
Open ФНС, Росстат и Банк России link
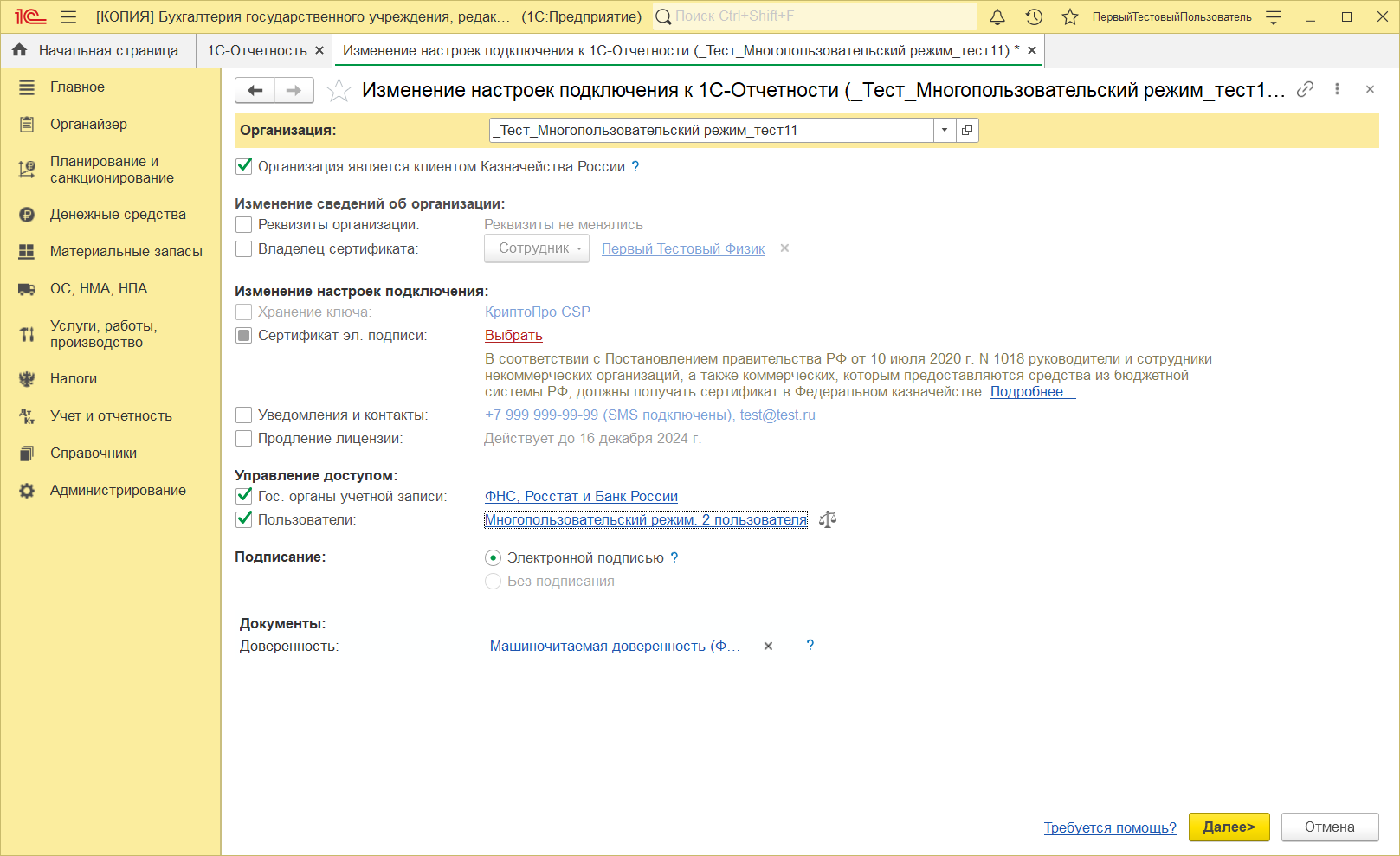(x=581, y=496)
